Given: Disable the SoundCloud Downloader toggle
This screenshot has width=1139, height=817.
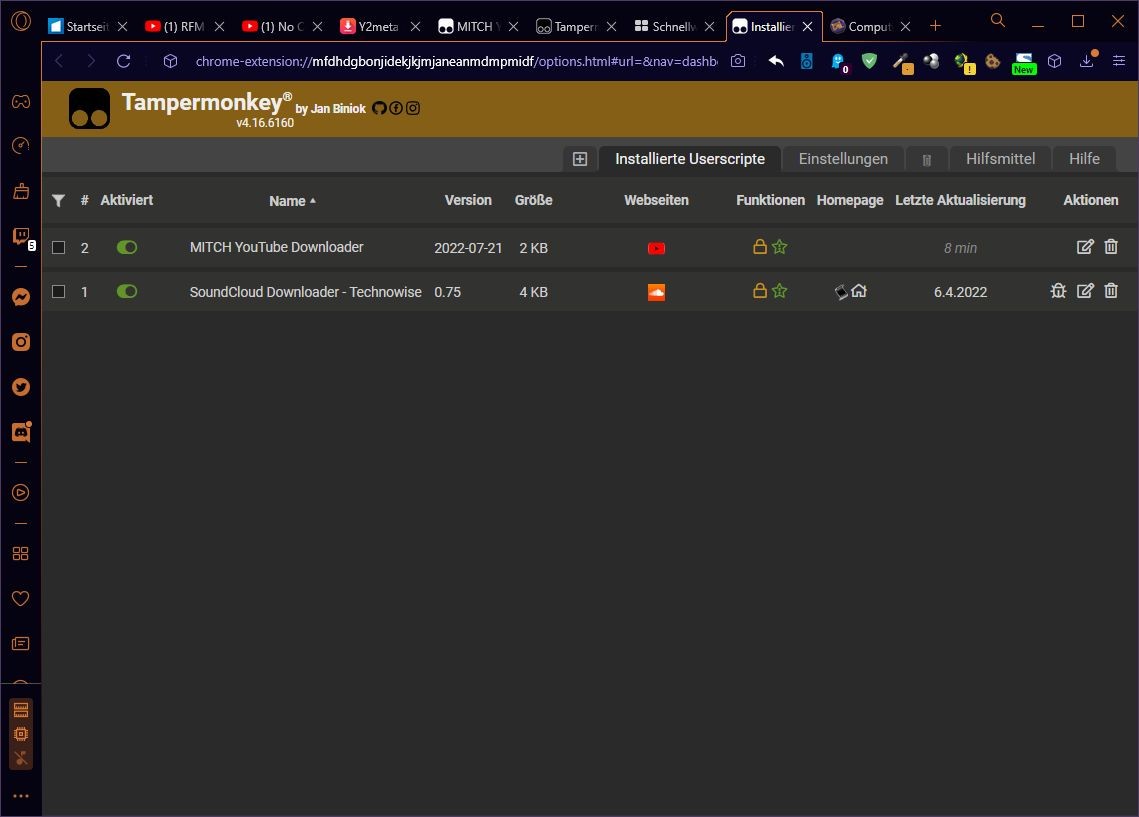Looking at the screenshot, I should [127, 291].
